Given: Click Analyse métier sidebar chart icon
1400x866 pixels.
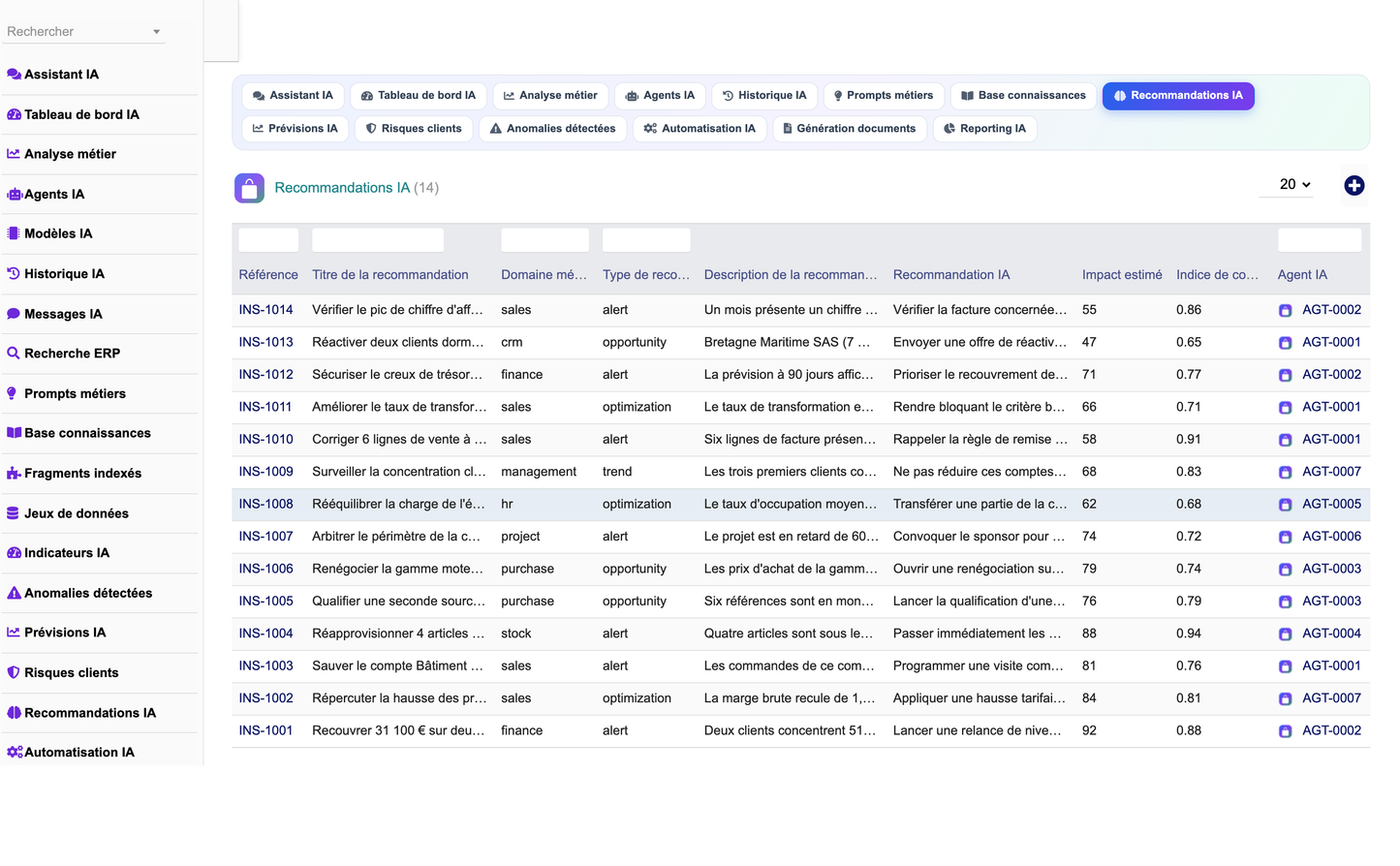Looking at the screenshot, I should pos(14,154).
